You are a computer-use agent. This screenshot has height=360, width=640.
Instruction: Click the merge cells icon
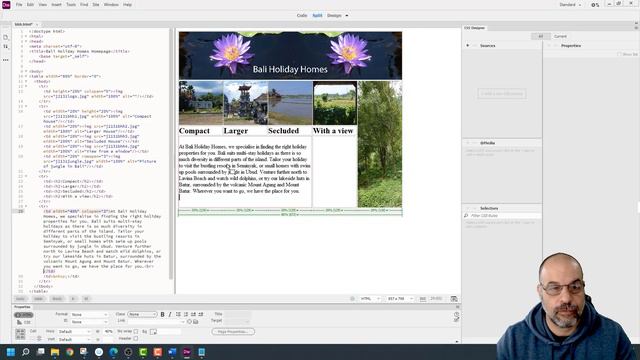click(20, 332)
